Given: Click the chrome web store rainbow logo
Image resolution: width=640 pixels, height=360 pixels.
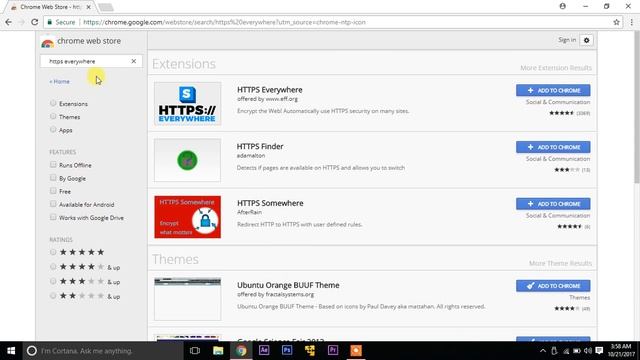Looking at the screenshot, I should click(x=47, y=42).
